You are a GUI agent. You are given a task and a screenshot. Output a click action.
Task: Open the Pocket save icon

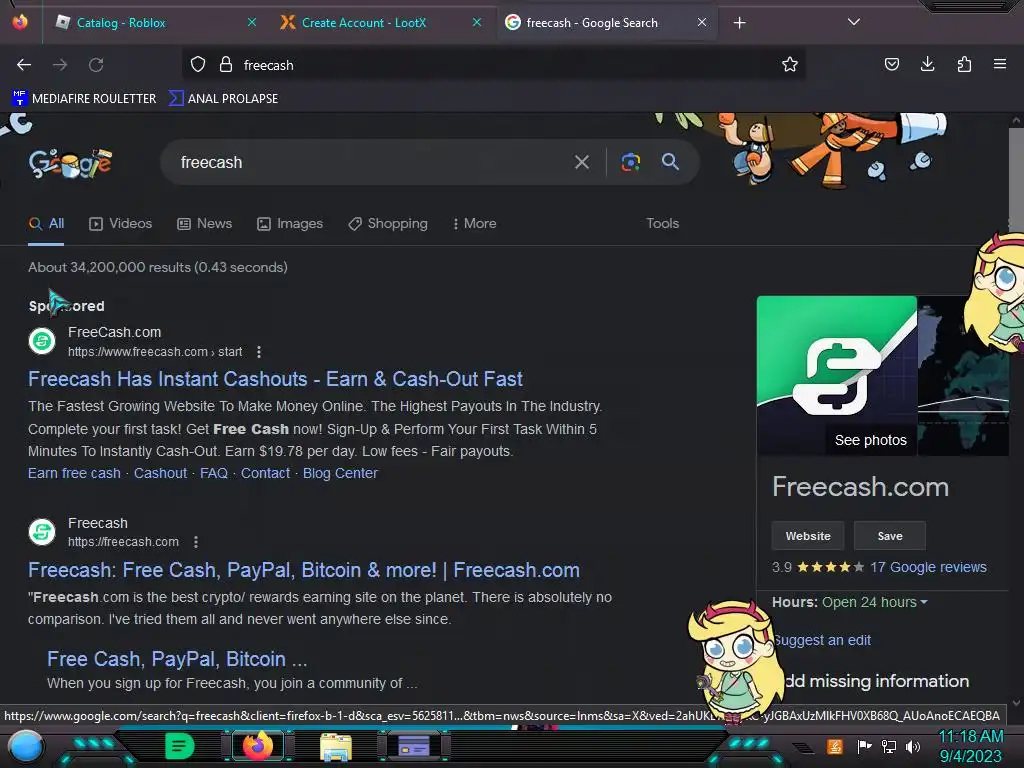(891, 64)
